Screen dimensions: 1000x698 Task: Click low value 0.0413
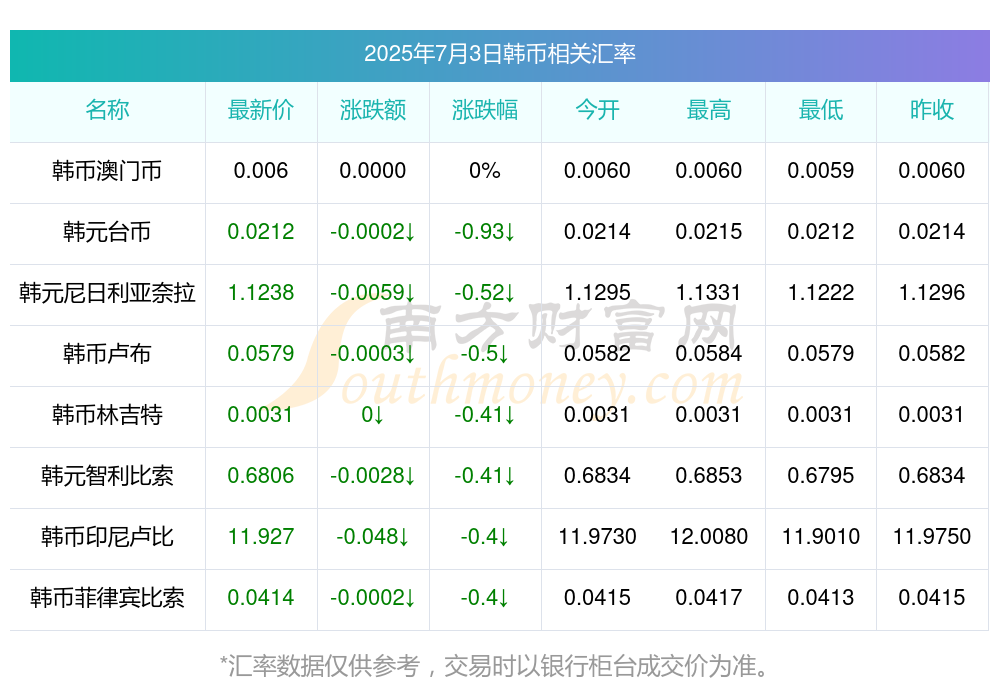[x=821, y=598]
